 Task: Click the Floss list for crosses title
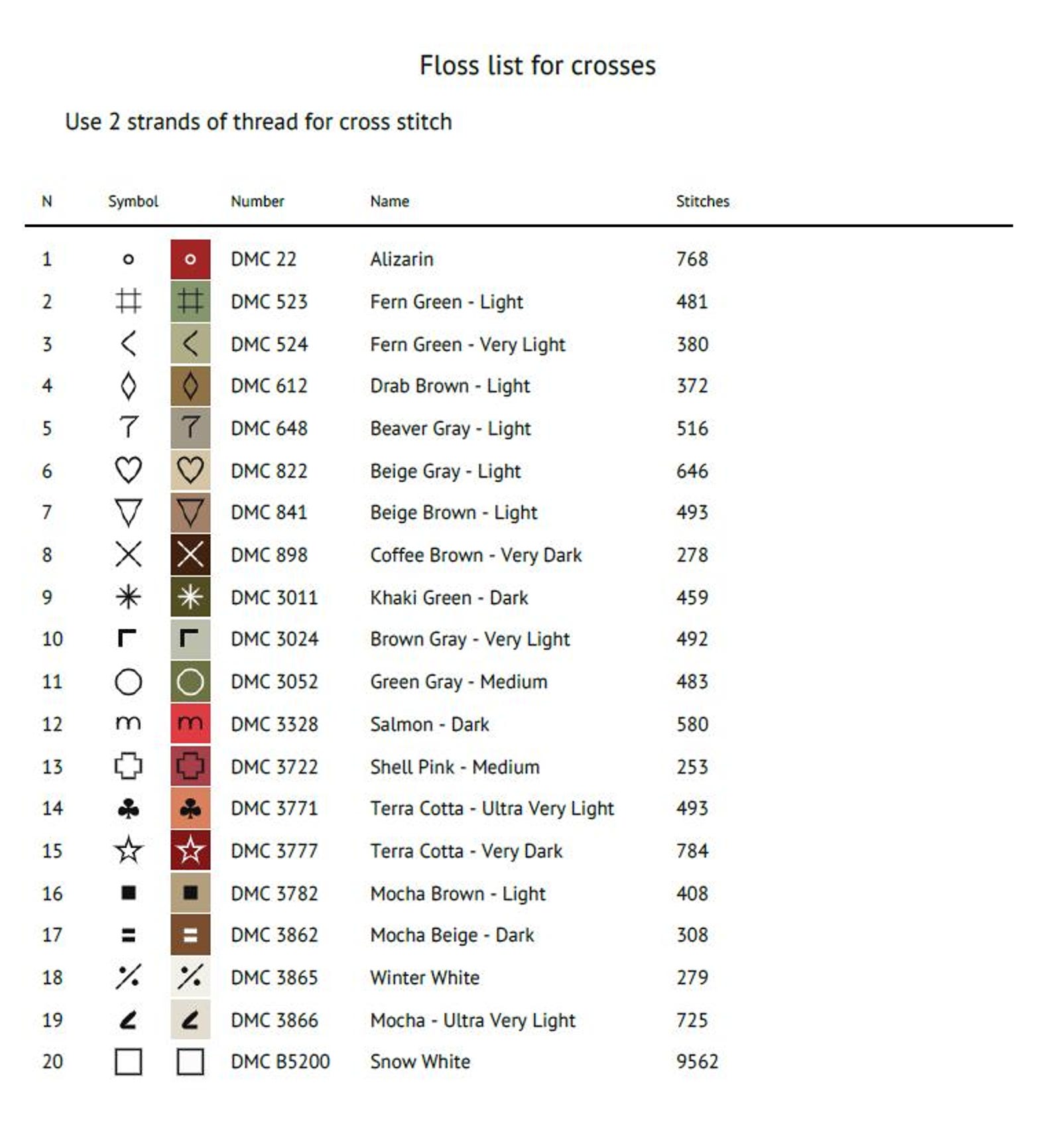[x=538, y=66]
